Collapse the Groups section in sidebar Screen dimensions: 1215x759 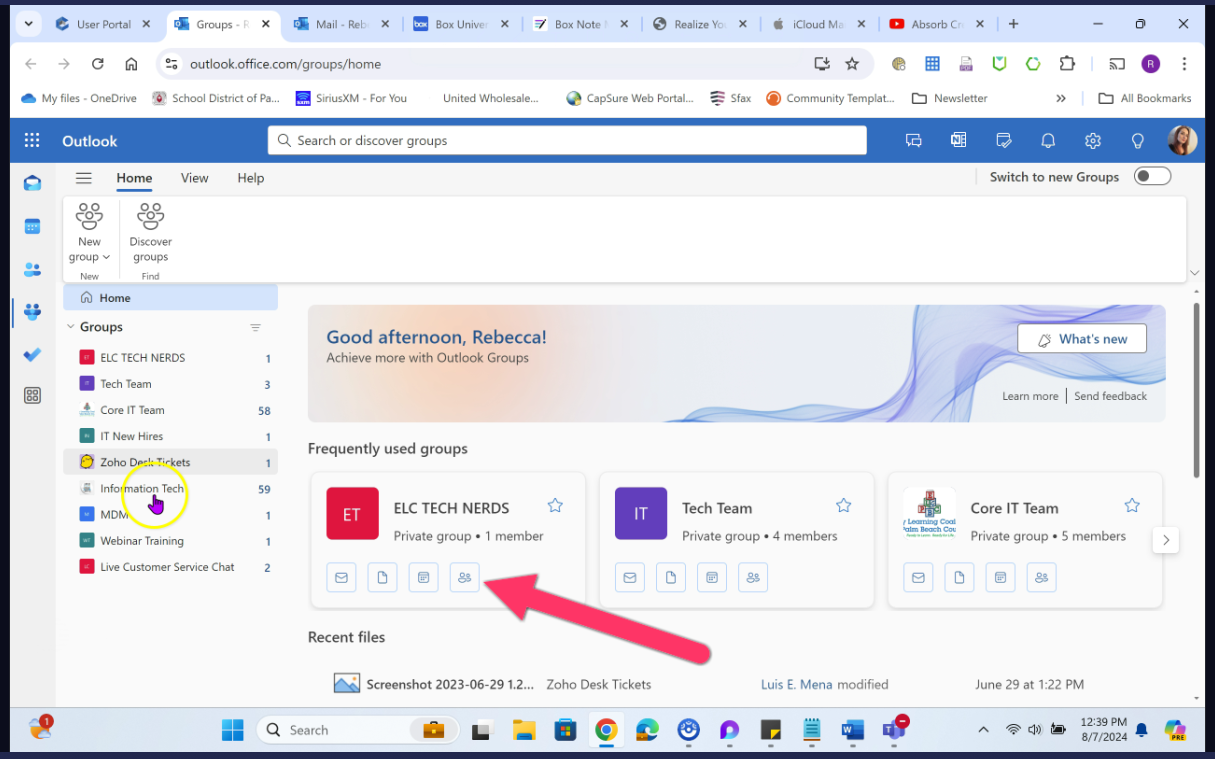[70, 327]
